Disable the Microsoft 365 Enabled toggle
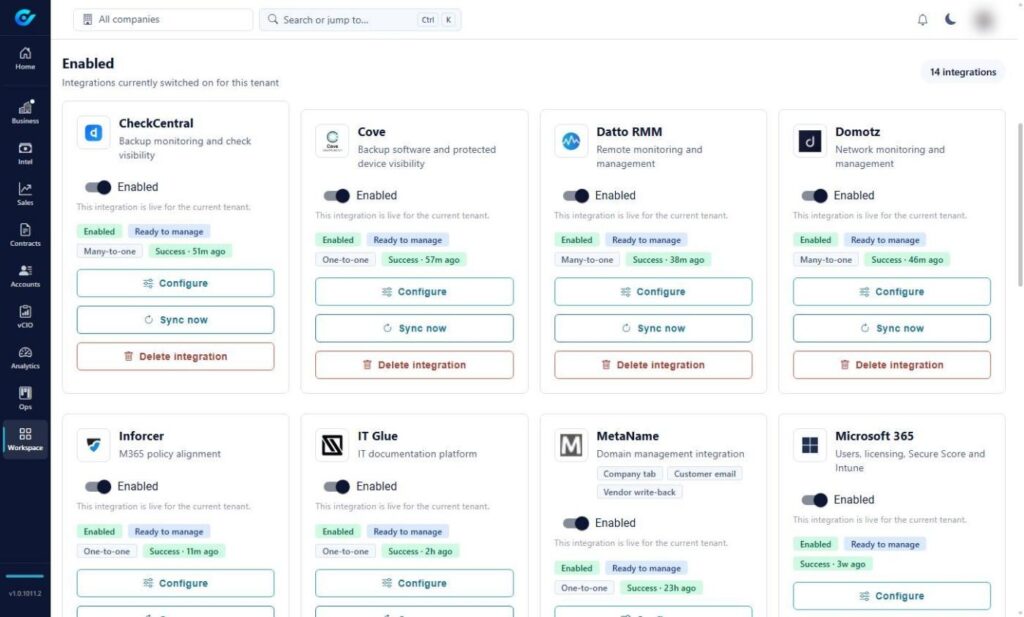 point(814,500)
